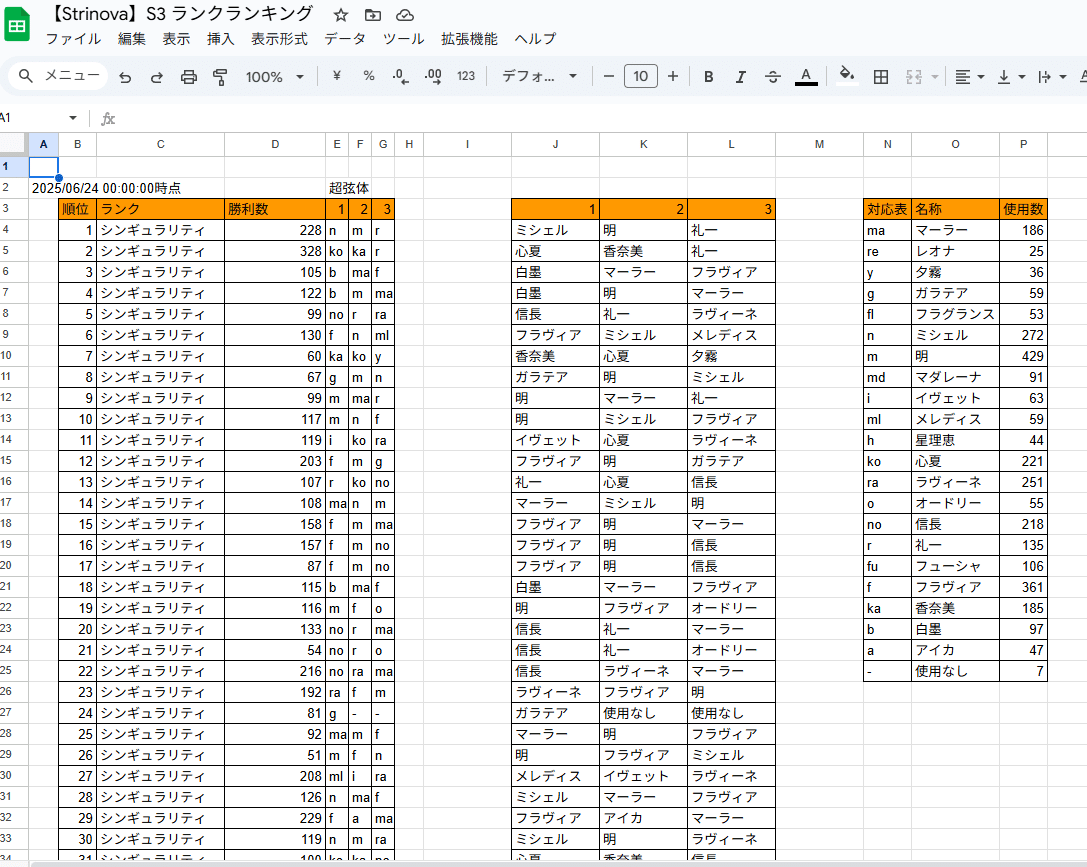Expand merge cells dropdown arrow
1087x867 pixels.
coord(934,77)
